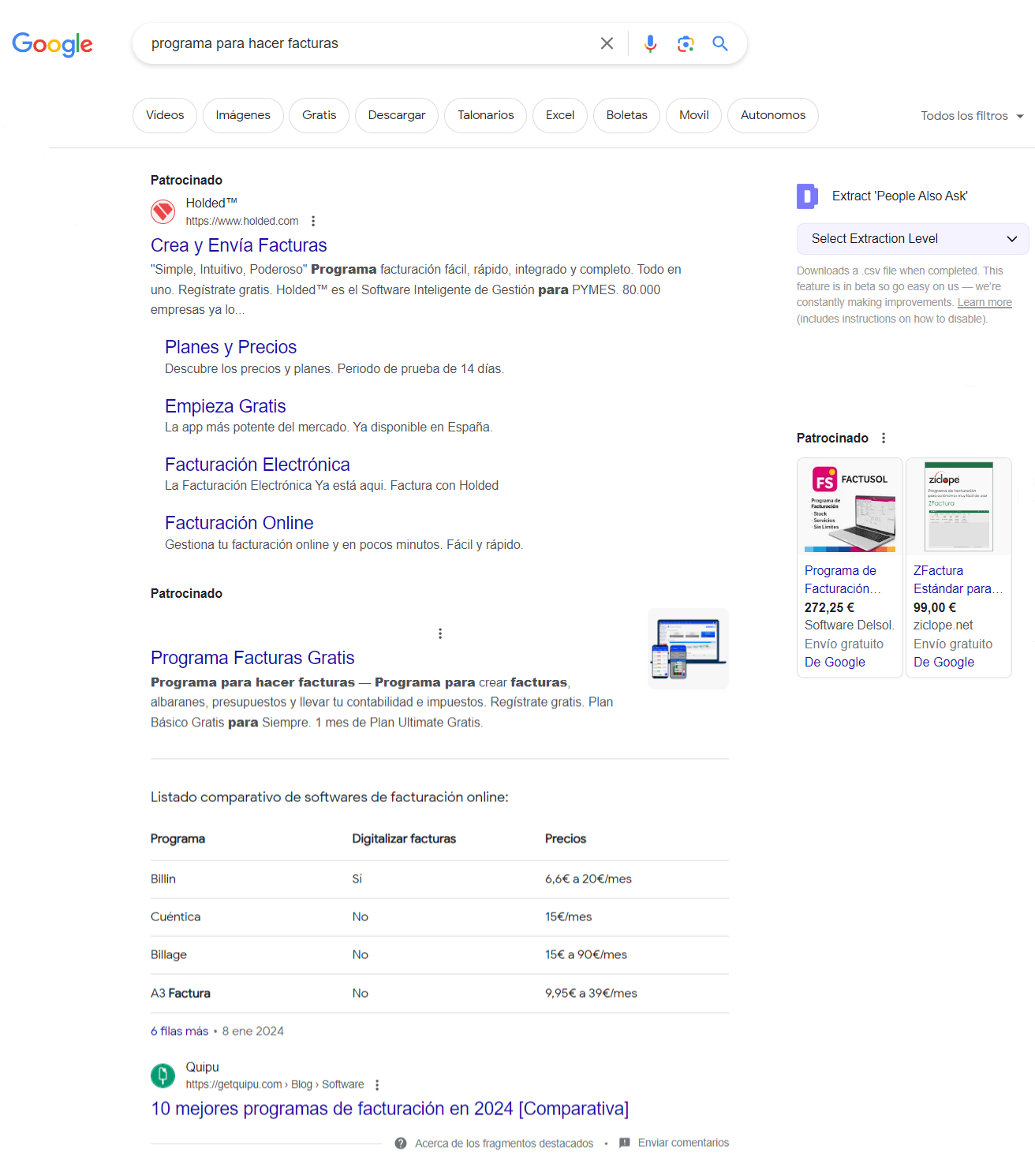This screenshot has width=1035, height=1176.
Task: Open three-dot menu next to right Patrocinado
Action: click(x=884, y=438)
